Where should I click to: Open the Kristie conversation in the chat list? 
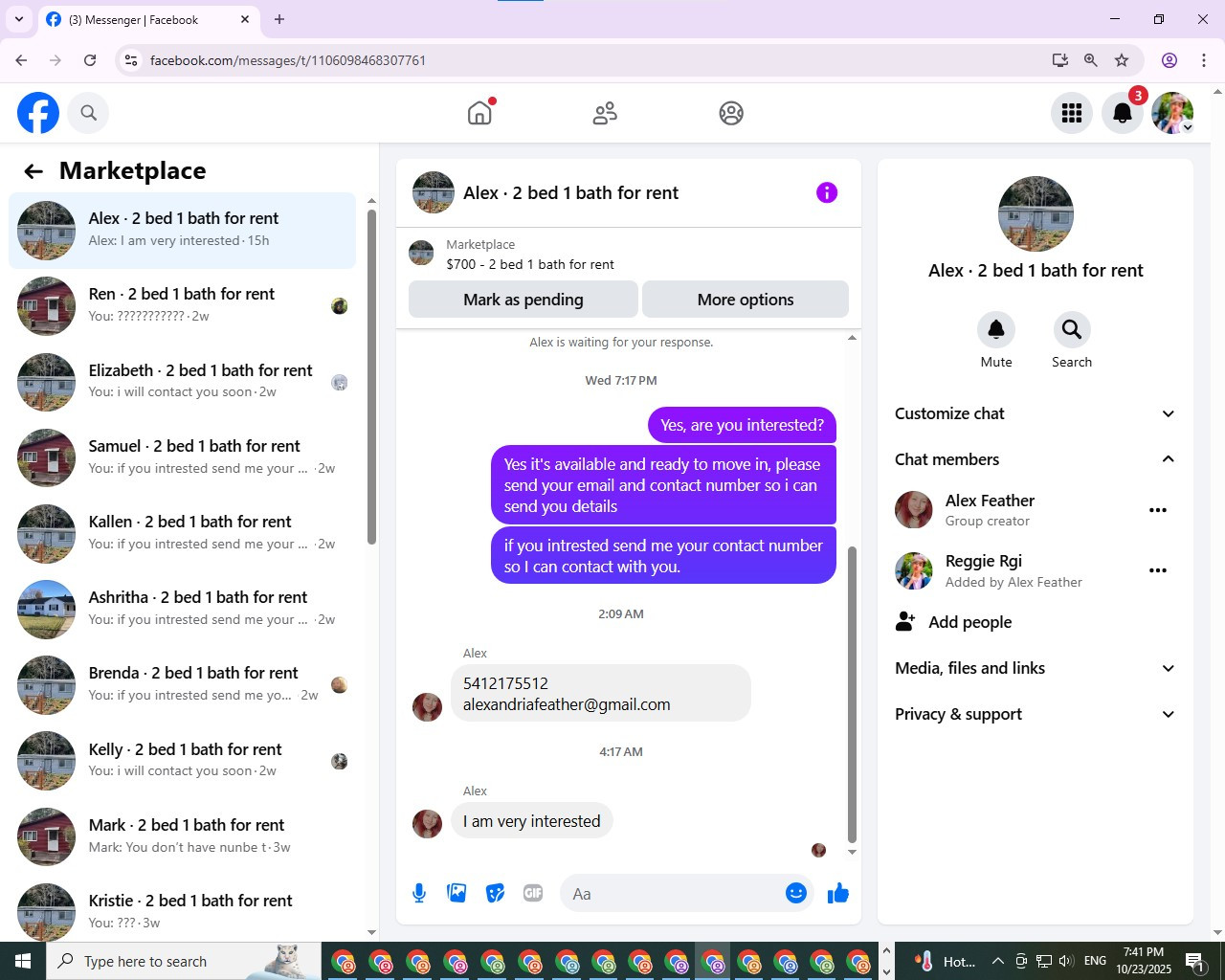183,909
